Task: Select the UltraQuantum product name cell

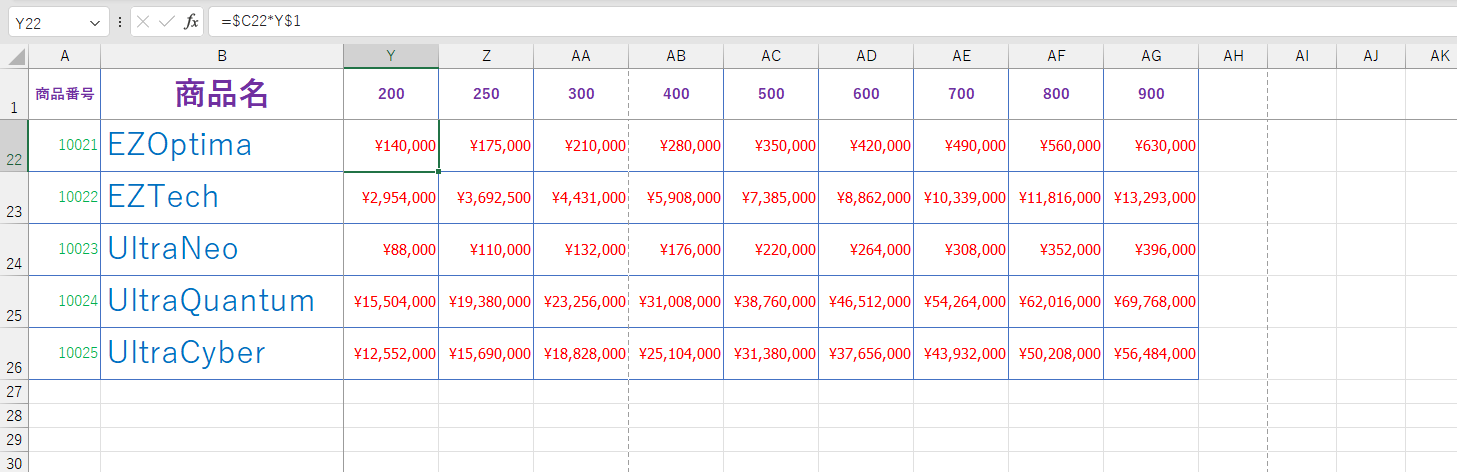Action: coord(221,301)
